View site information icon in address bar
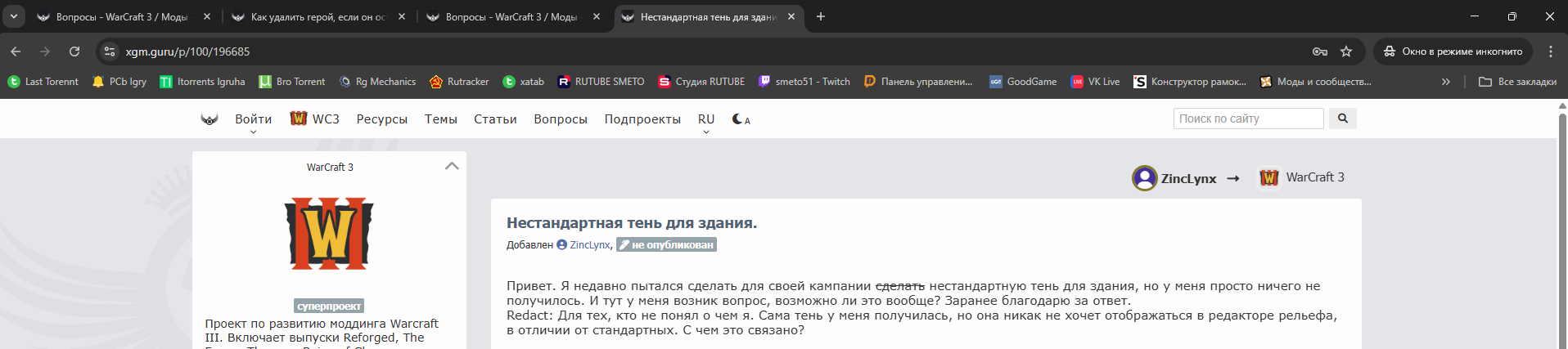 (x=110, y=51)
